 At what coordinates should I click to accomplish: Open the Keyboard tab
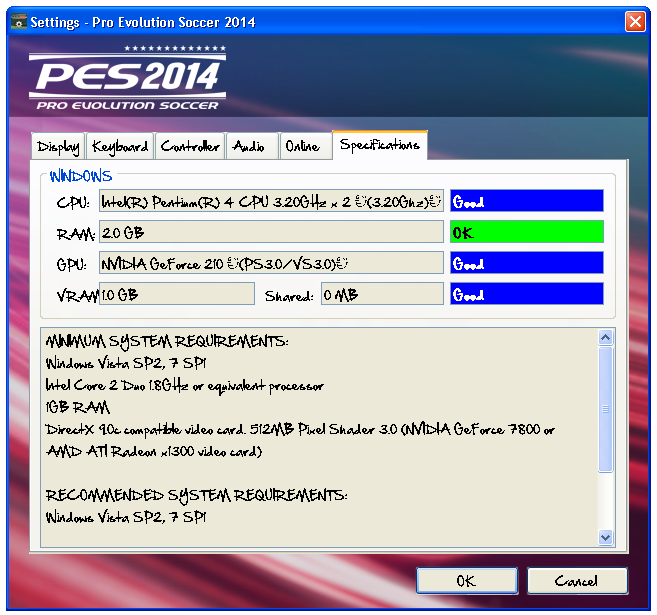coord(120,146)
